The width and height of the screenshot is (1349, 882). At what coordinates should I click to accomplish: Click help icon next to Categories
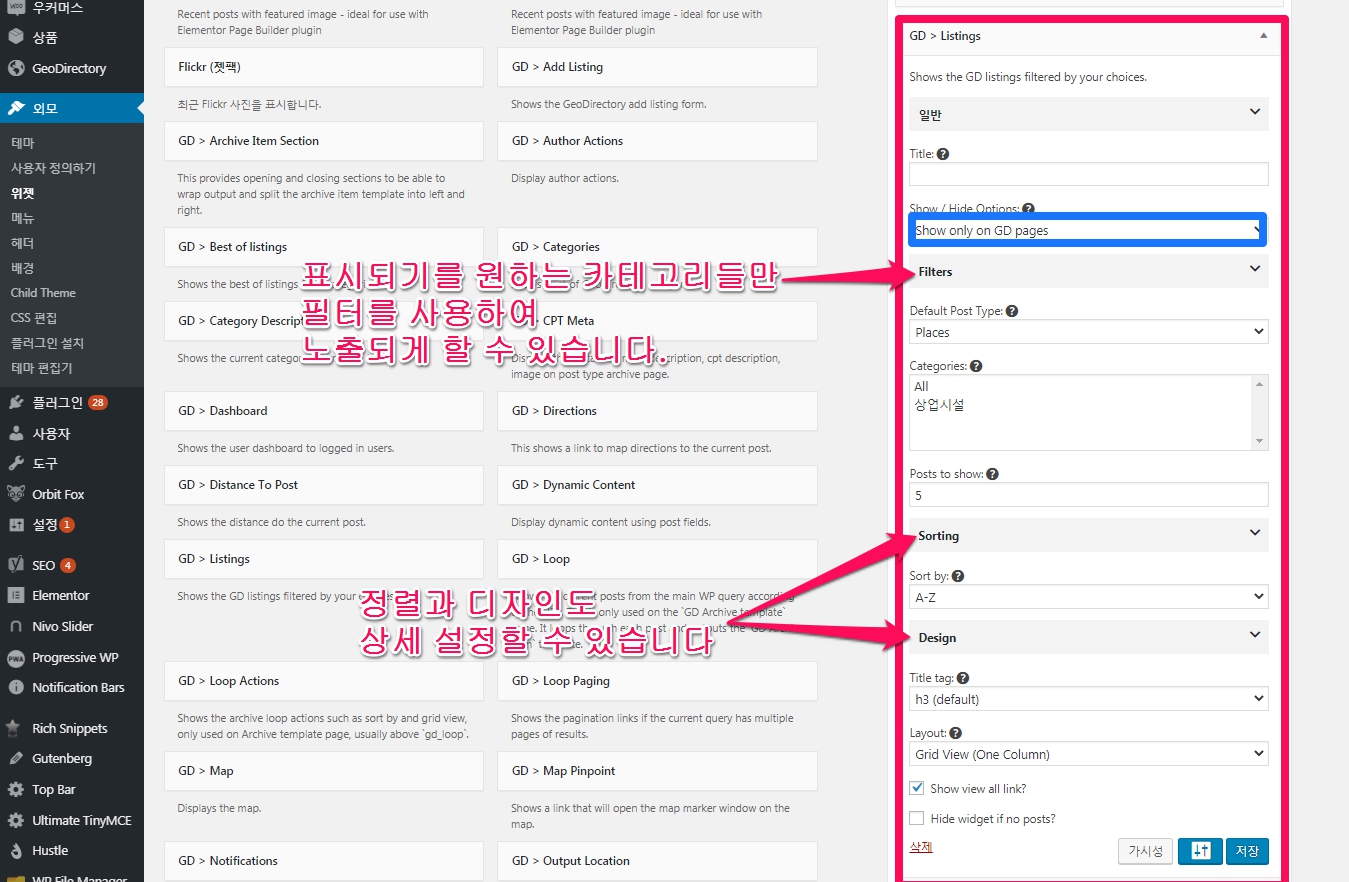pos(976,367)
